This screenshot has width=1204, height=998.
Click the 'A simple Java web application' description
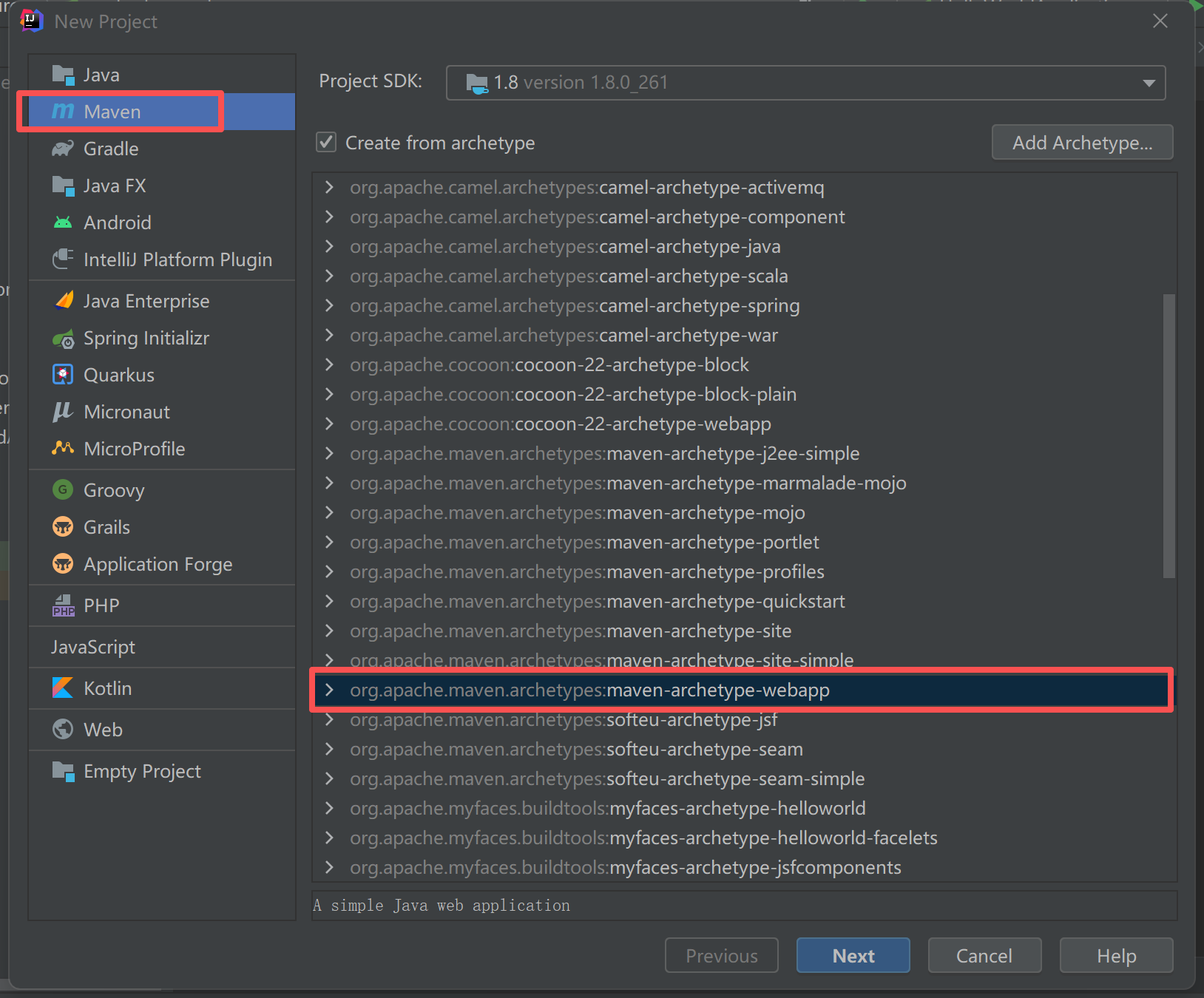pos(442,906)
